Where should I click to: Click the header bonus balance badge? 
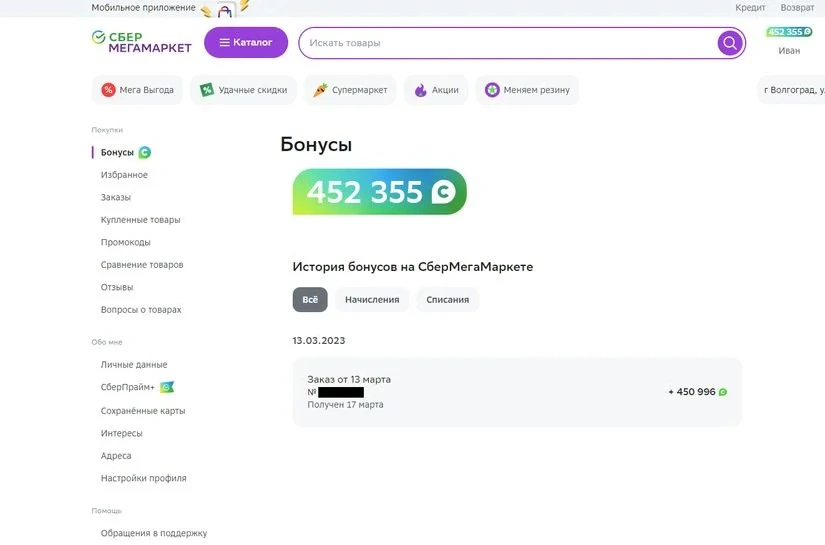point(789,32)
